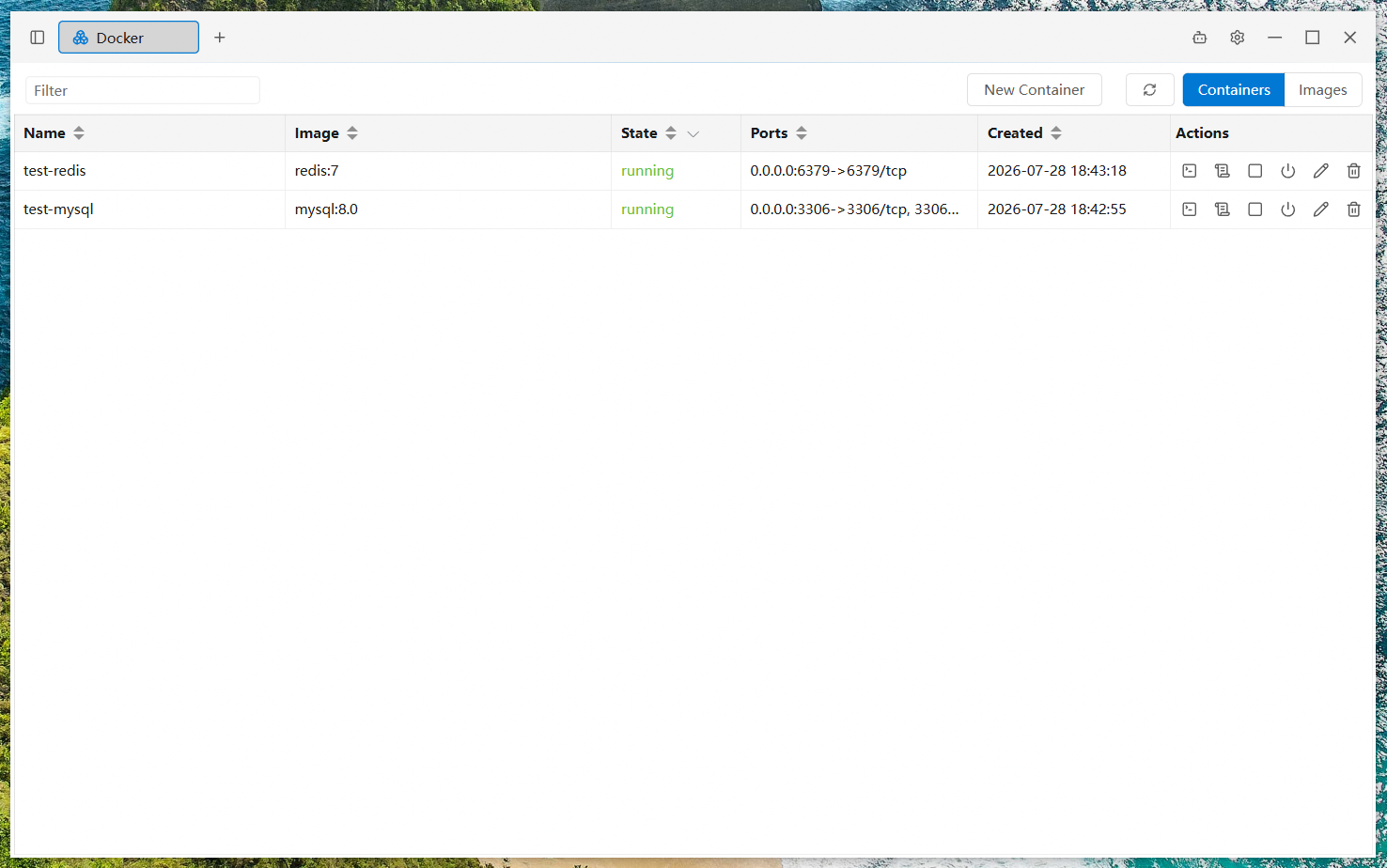
Task: Stop the test-redis container
Action: pyautogui.click(x=1255, y=171)
